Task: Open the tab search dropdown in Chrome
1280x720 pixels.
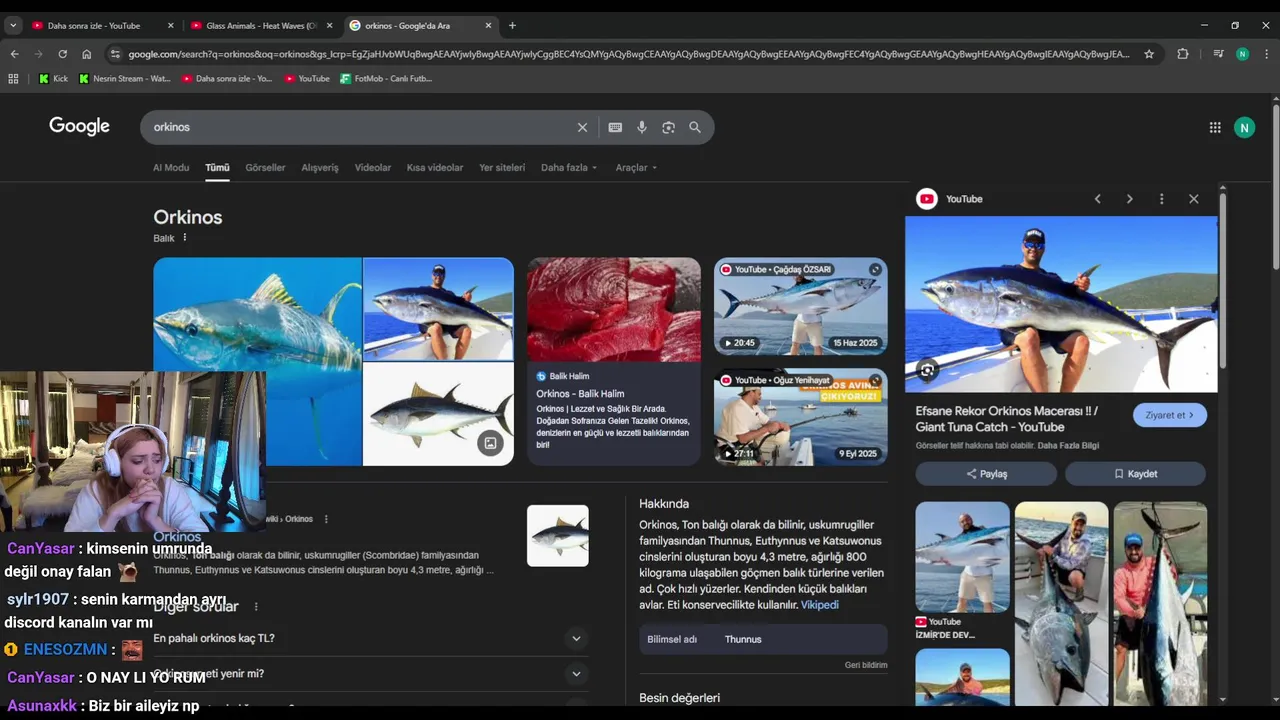Action: (x=13, y=25)
